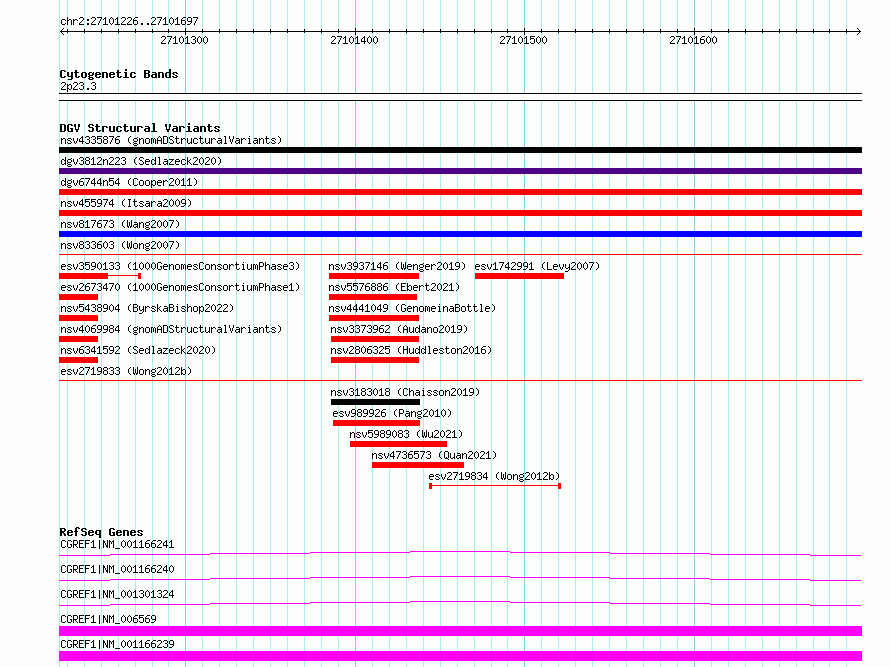Viewport: 890px width, 667px height.
Task: Click nsv833603 (Wong2007) label
Action: (120, 245)
